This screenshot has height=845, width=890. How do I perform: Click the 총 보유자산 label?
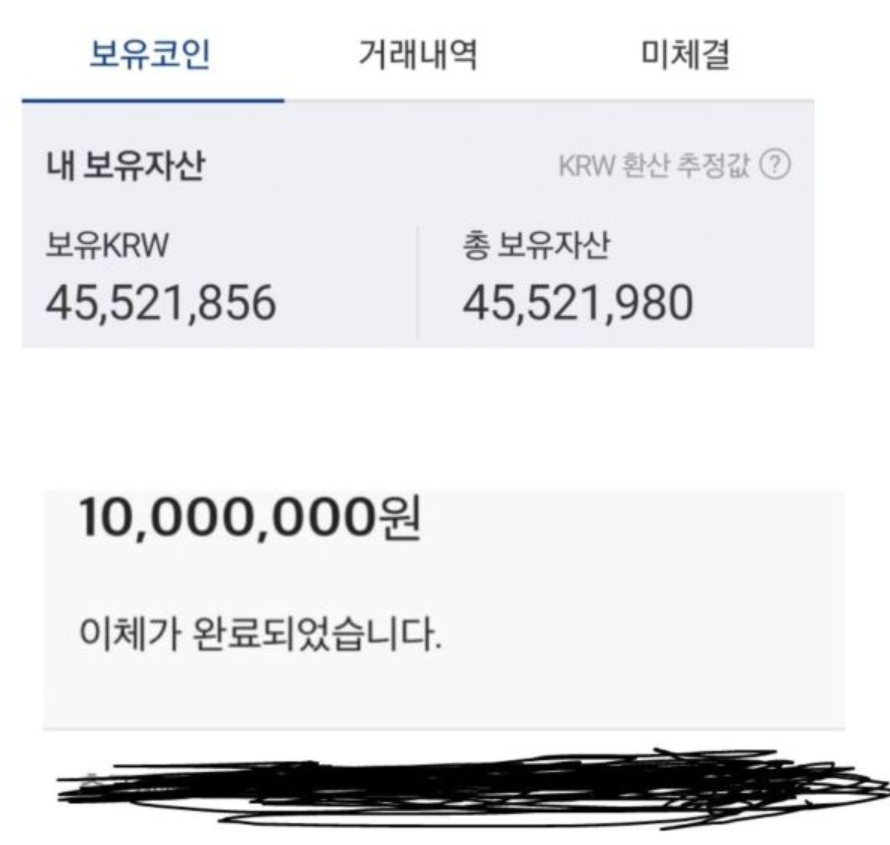[x=535, y=246]
